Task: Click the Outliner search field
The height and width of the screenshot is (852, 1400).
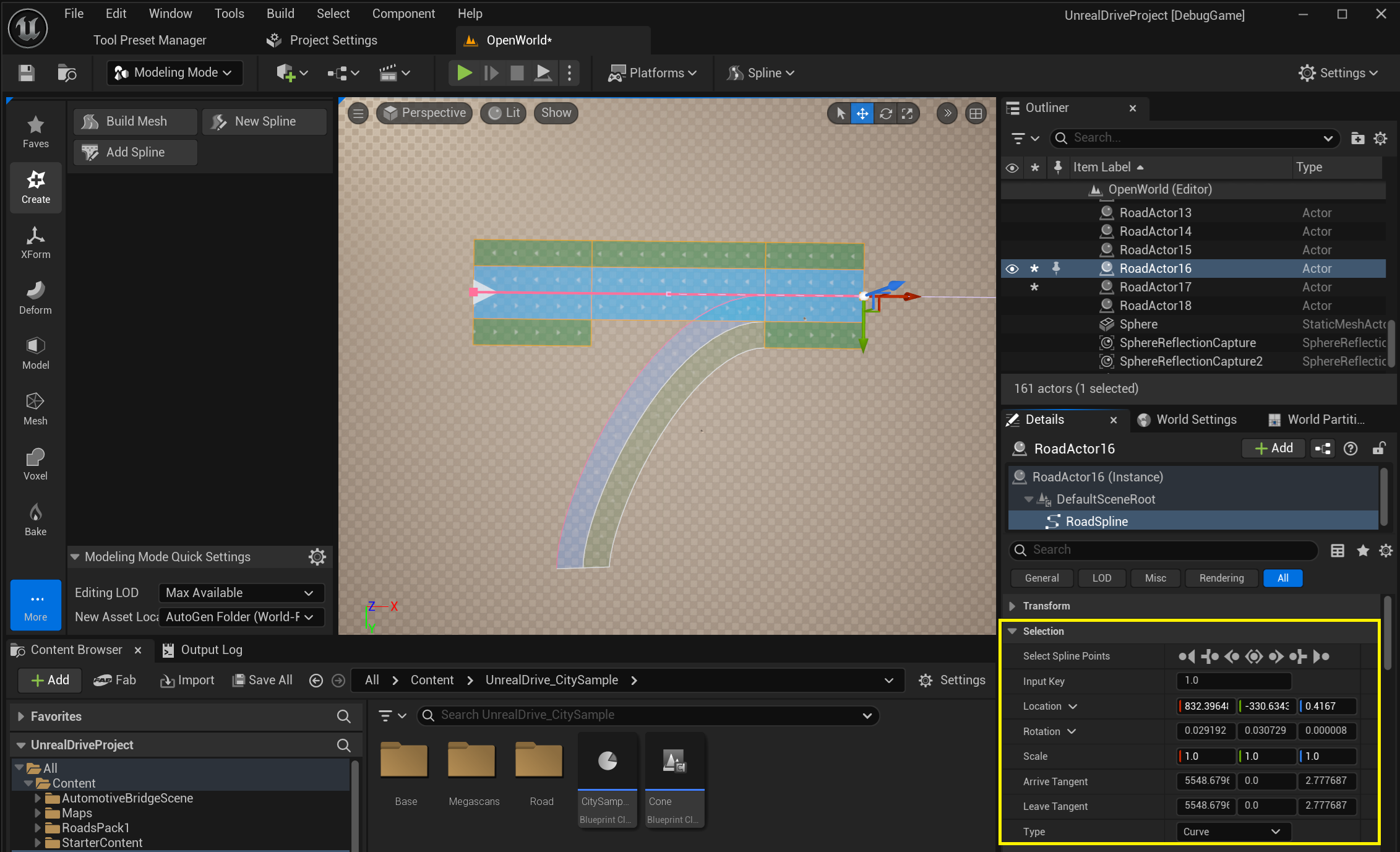Action: 1195,138
